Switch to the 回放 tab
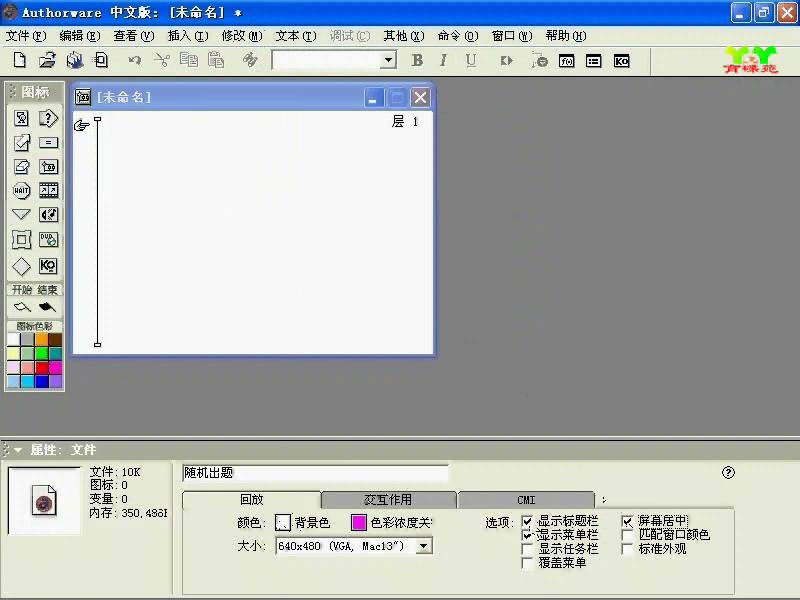 pos(252,499)
